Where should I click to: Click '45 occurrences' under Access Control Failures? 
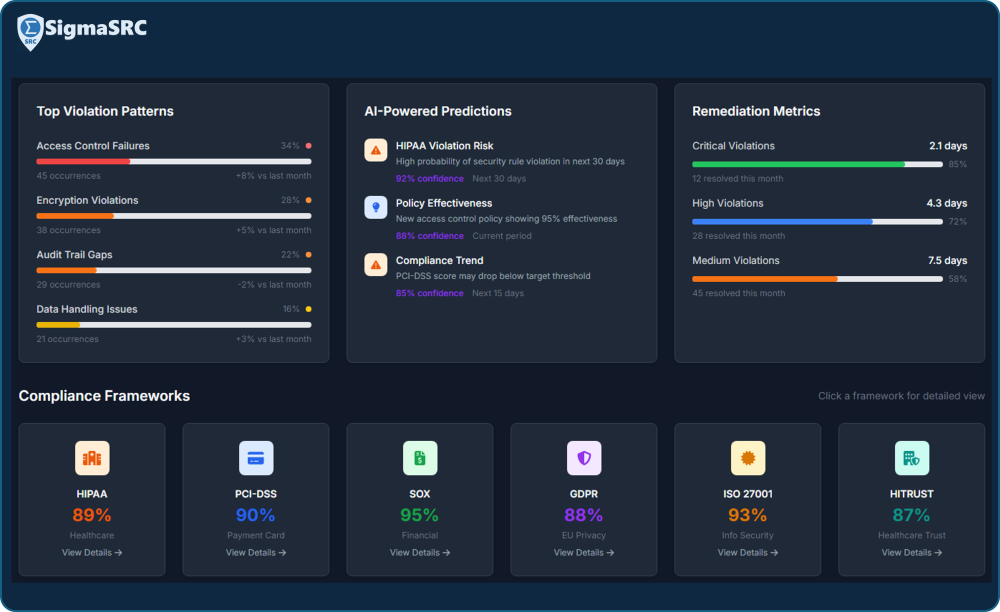point(68,176)
